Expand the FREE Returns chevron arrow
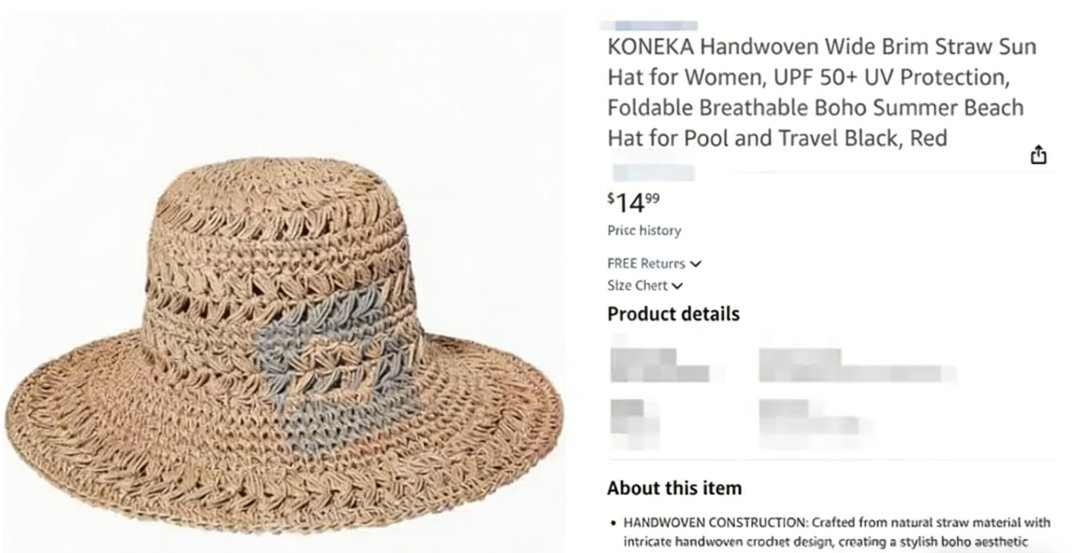This screenshot has height=553, width=1080. (x=696, y=264)
